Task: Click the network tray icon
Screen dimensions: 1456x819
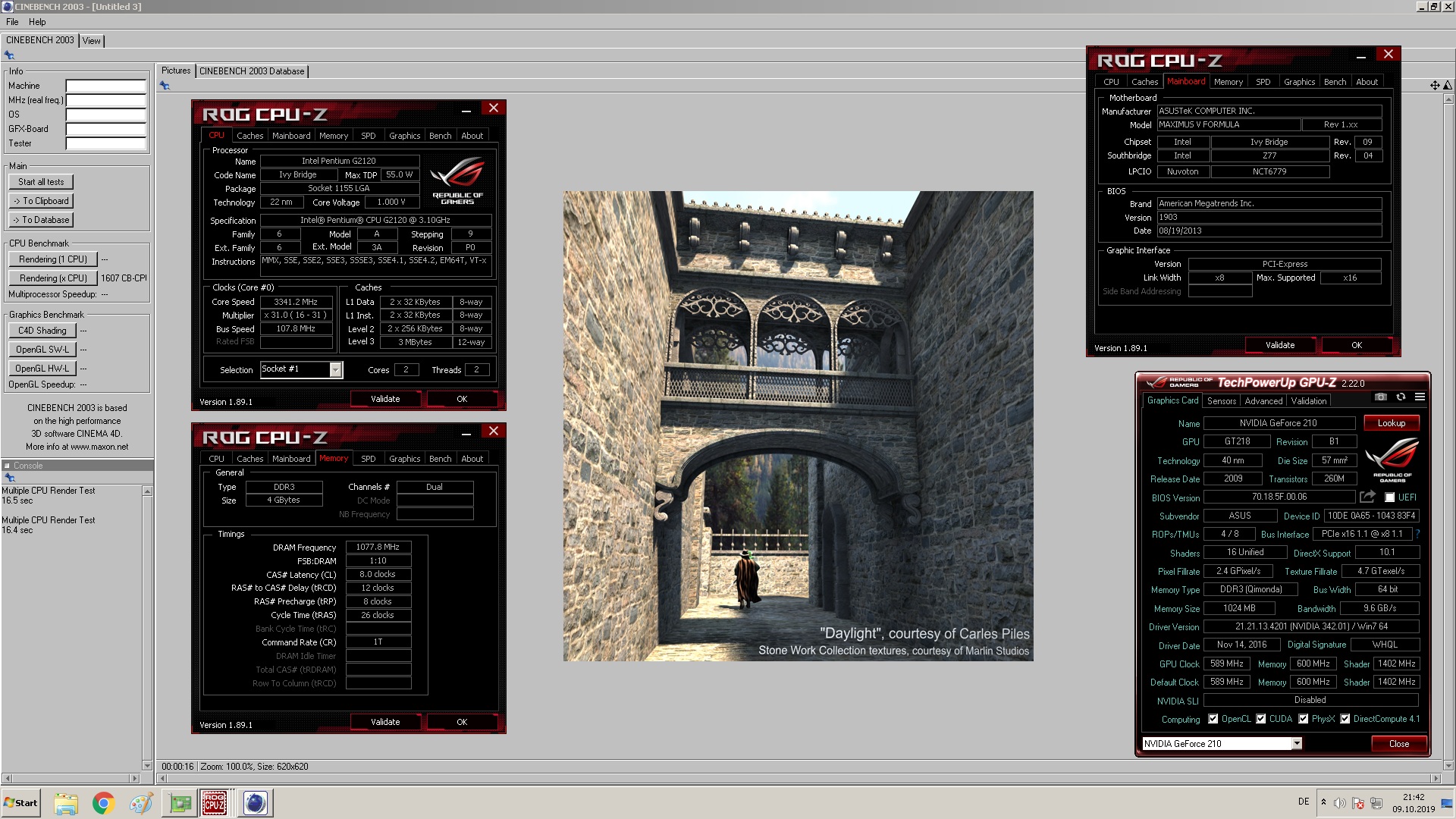Action: point(1376,803)
